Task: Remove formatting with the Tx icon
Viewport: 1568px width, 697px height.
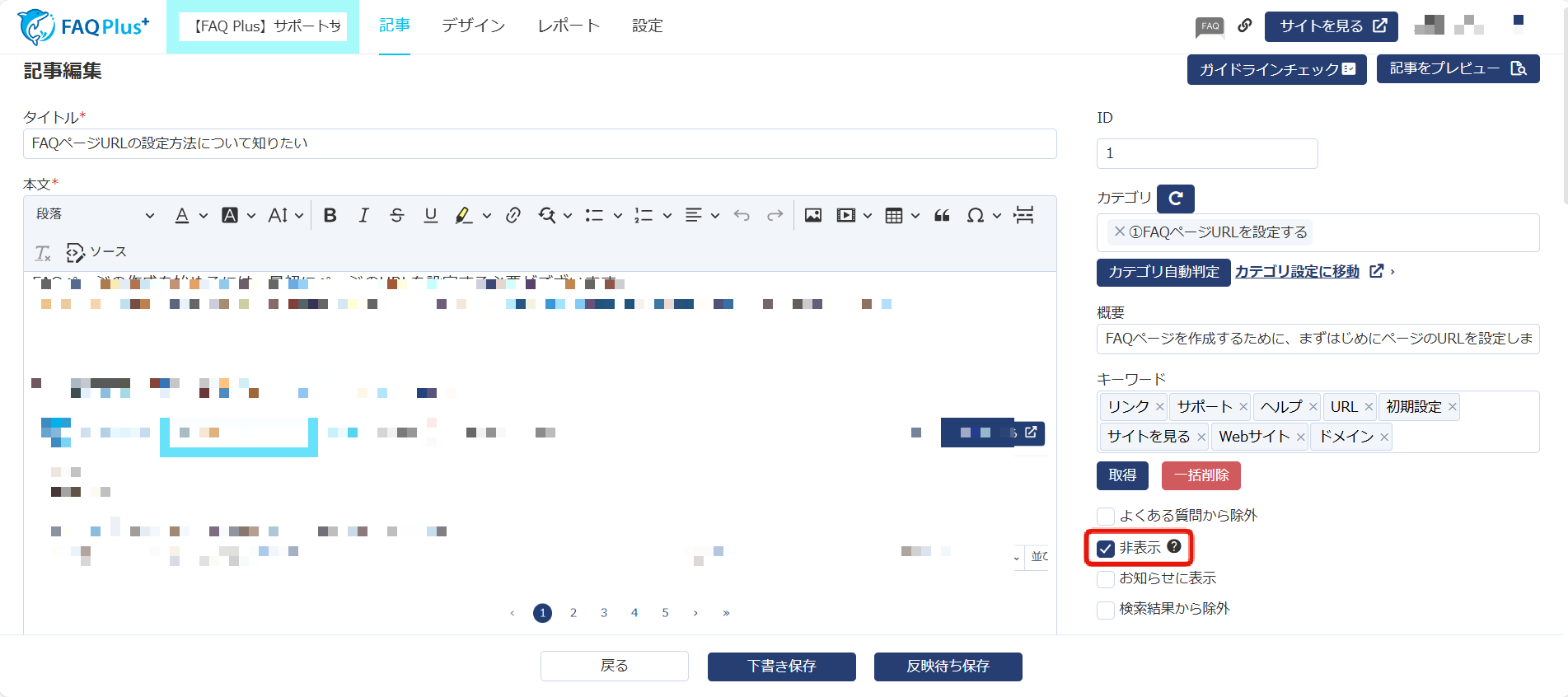Action: coord(43,252)
